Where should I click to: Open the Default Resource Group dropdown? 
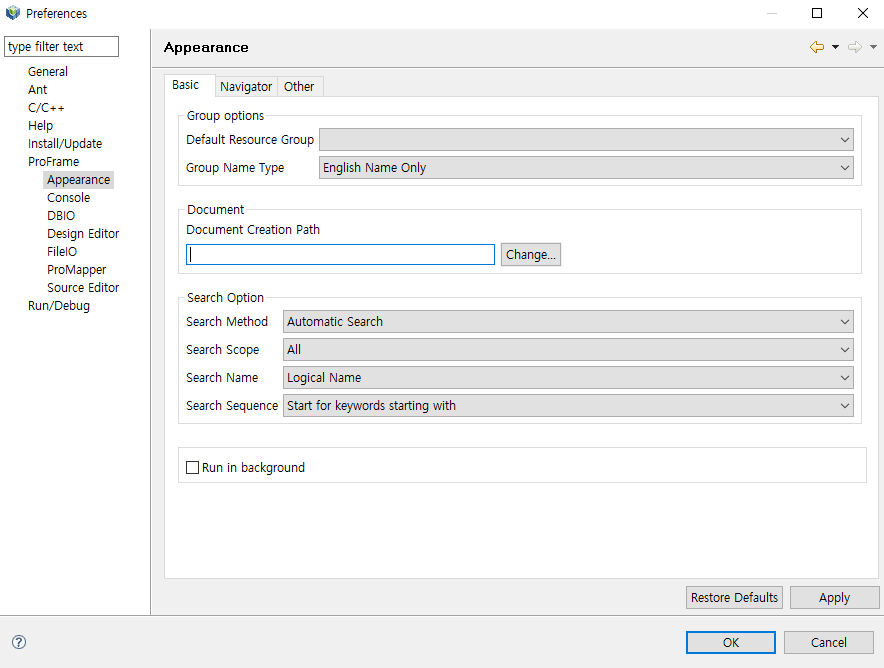pos(586,140)
